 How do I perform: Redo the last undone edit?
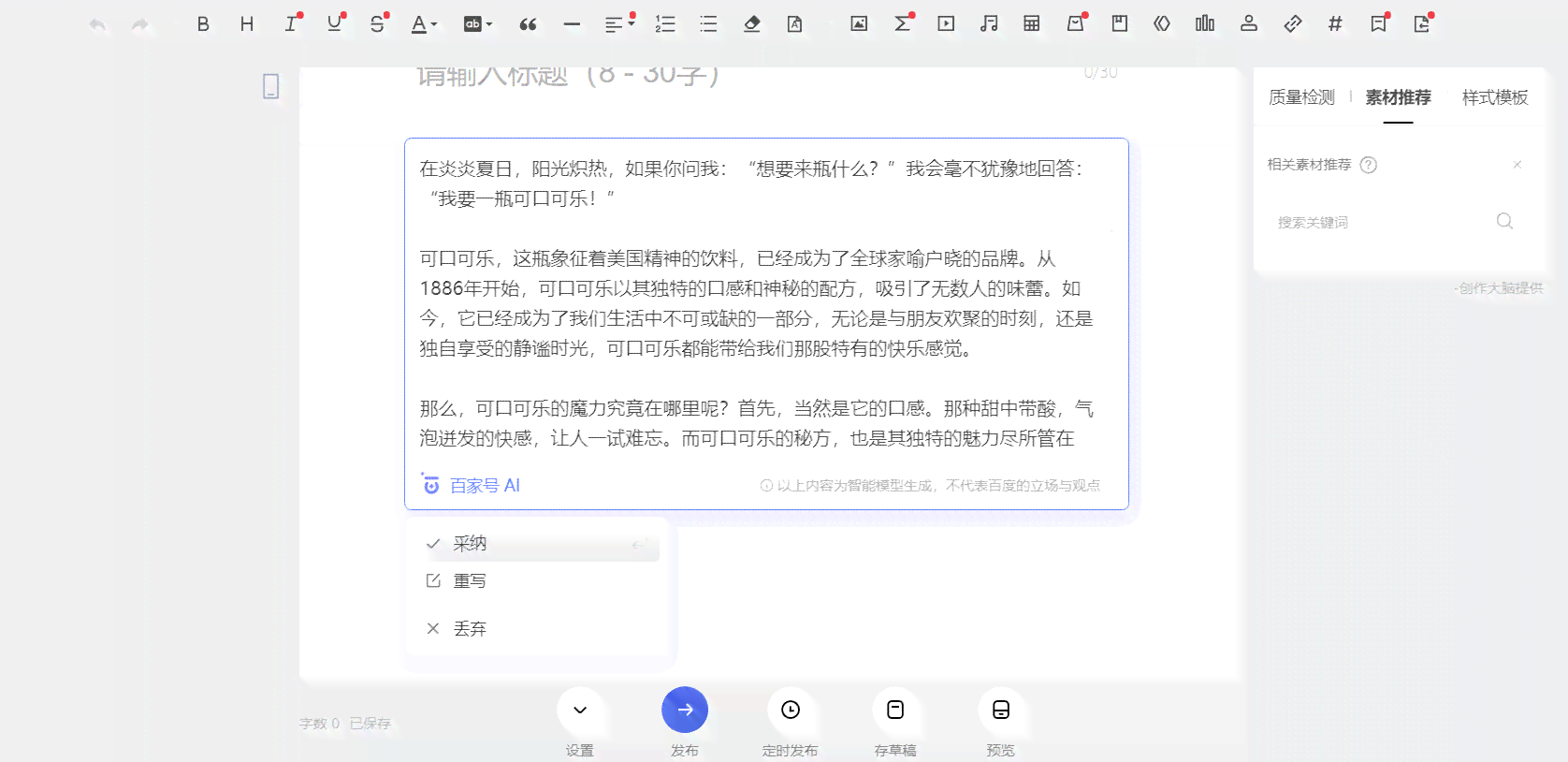coord(140,24)
